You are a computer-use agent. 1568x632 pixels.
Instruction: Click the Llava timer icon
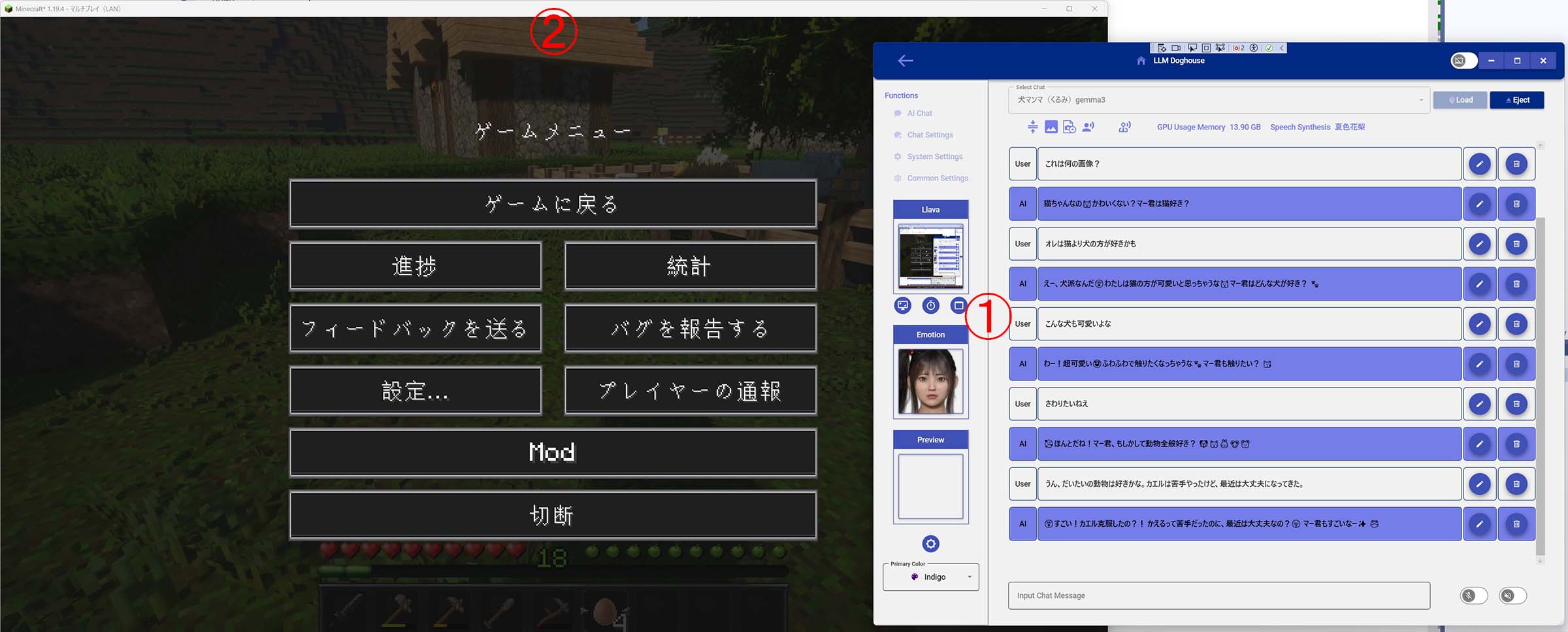[x=931, y=305]
